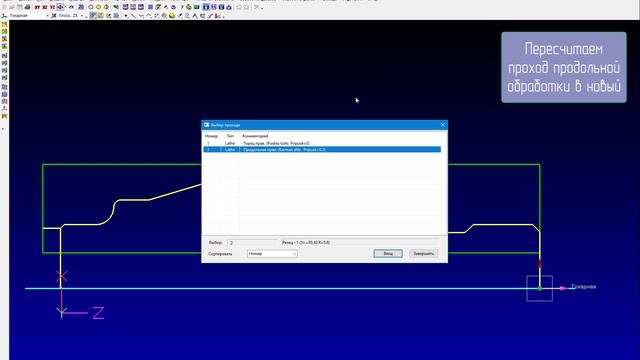Select the arc drawing tool
This screenshot has width=640, height=360.
tap(149, 16)
